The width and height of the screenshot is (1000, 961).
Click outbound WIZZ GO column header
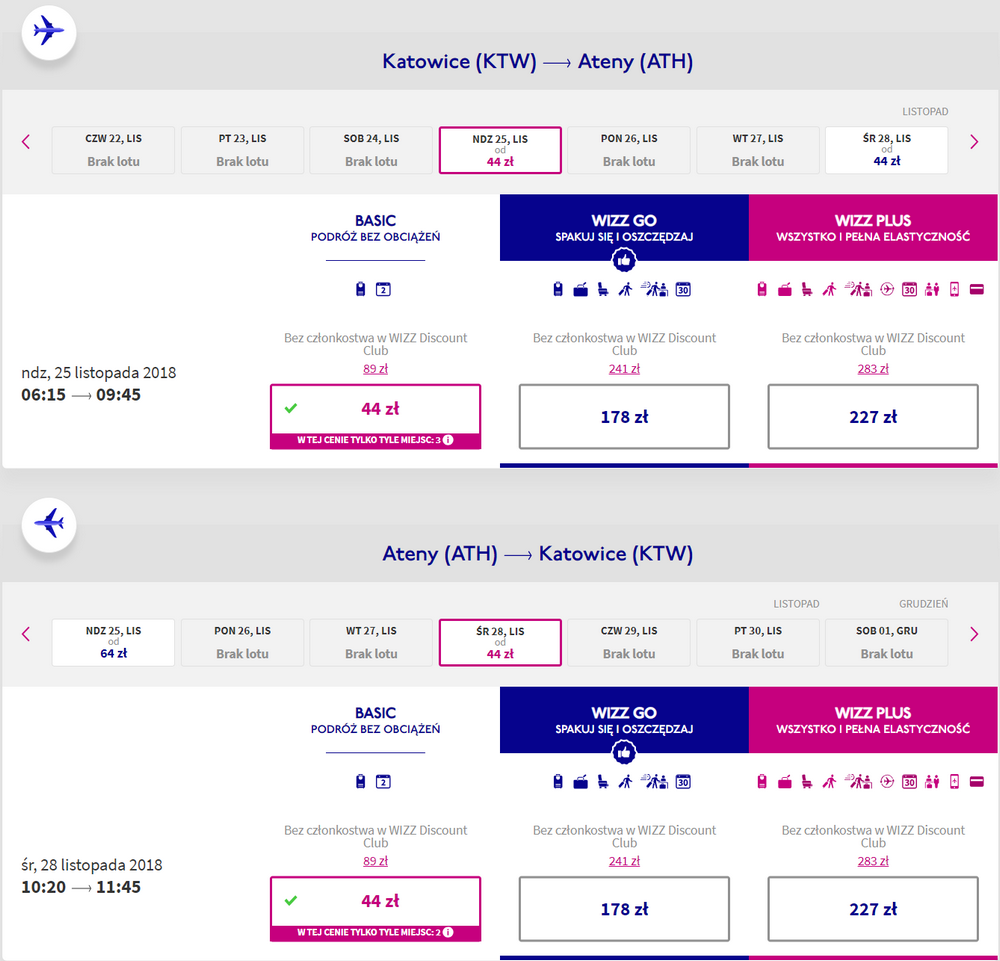624,228
